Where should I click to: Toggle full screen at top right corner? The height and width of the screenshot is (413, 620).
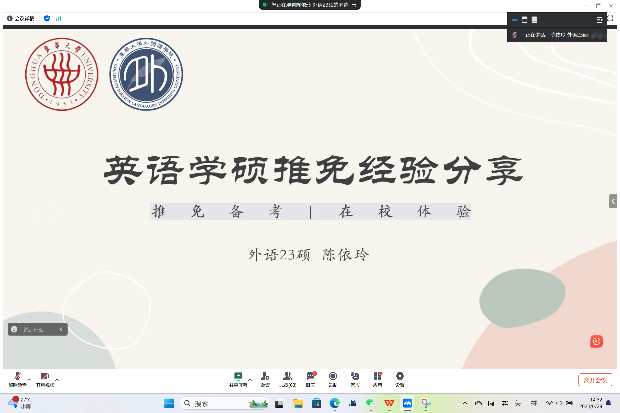[x=611, y=18]
